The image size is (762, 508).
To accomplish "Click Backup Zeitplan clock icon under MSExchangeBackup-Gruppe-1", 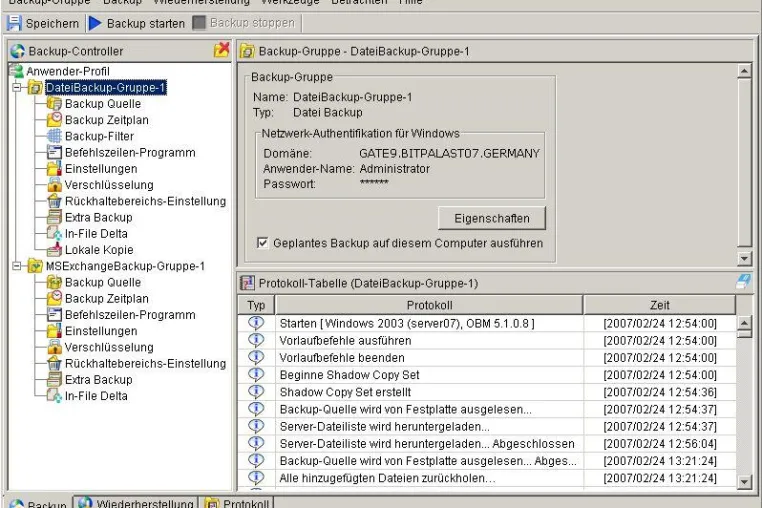I will point(54,298).
